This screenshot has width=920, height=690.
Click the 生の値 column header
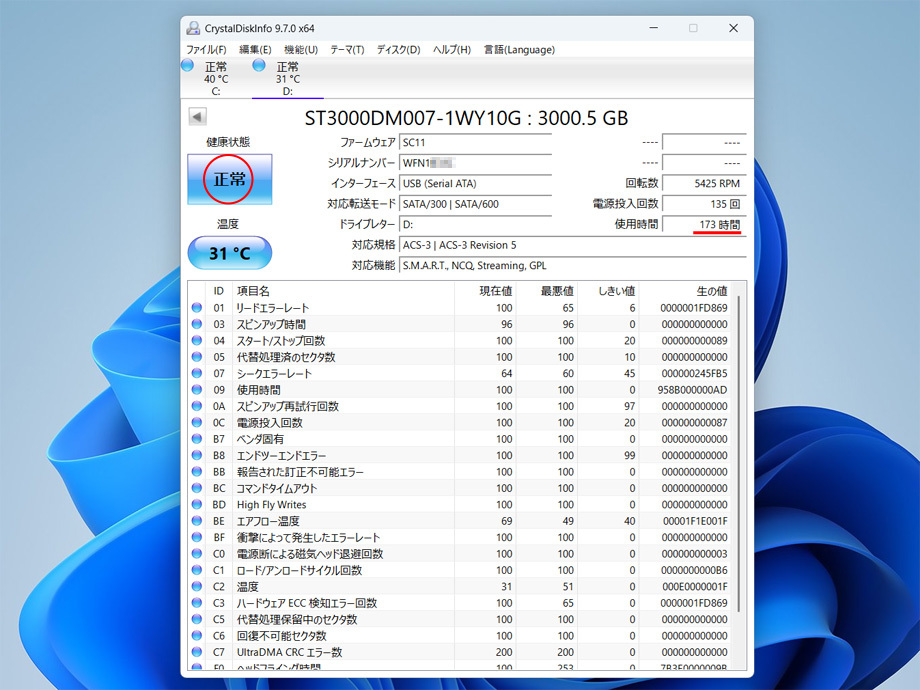click(x=712, y=291)
